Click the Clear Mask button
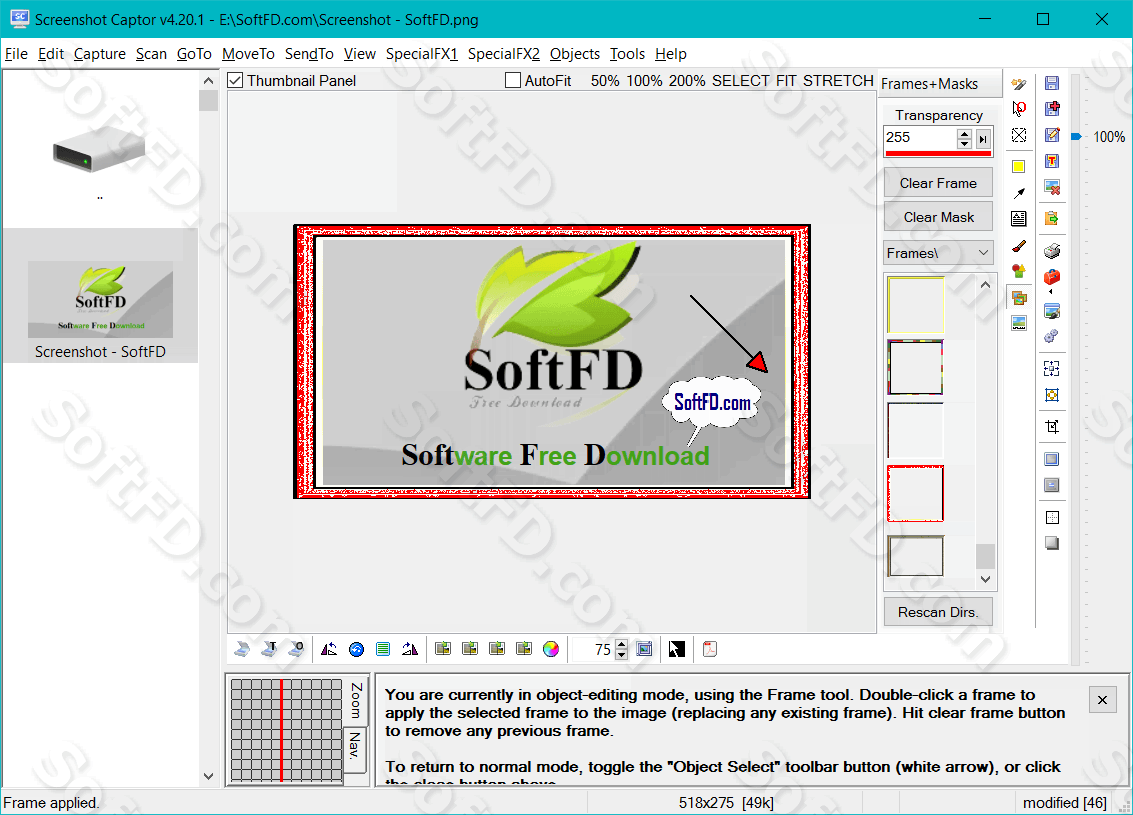Screen dimensions: 1133x815 (x=938, y=217)
